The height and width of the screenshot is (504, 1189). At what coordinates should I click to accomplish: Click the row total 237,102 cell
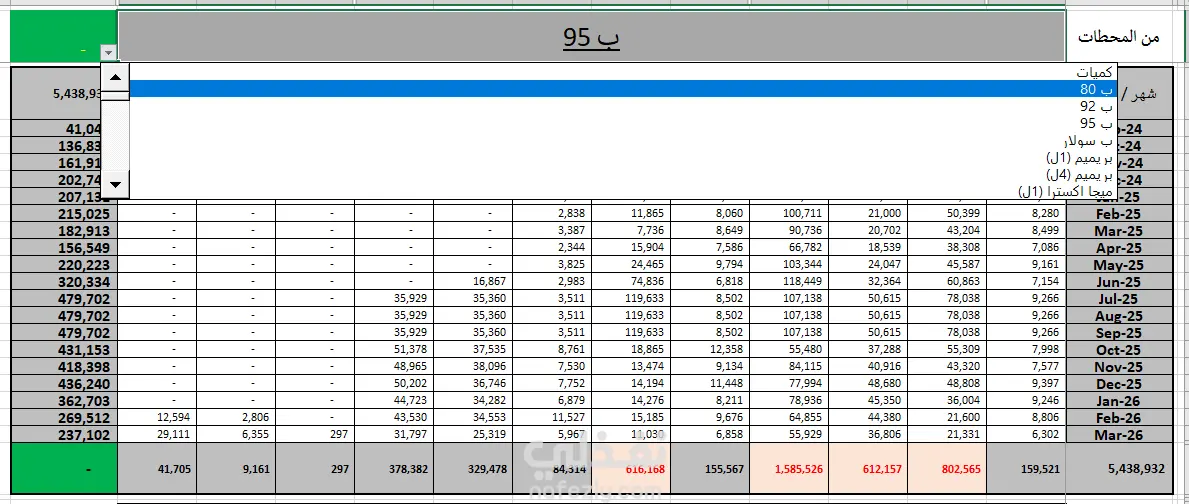click(x=64, y=436)
